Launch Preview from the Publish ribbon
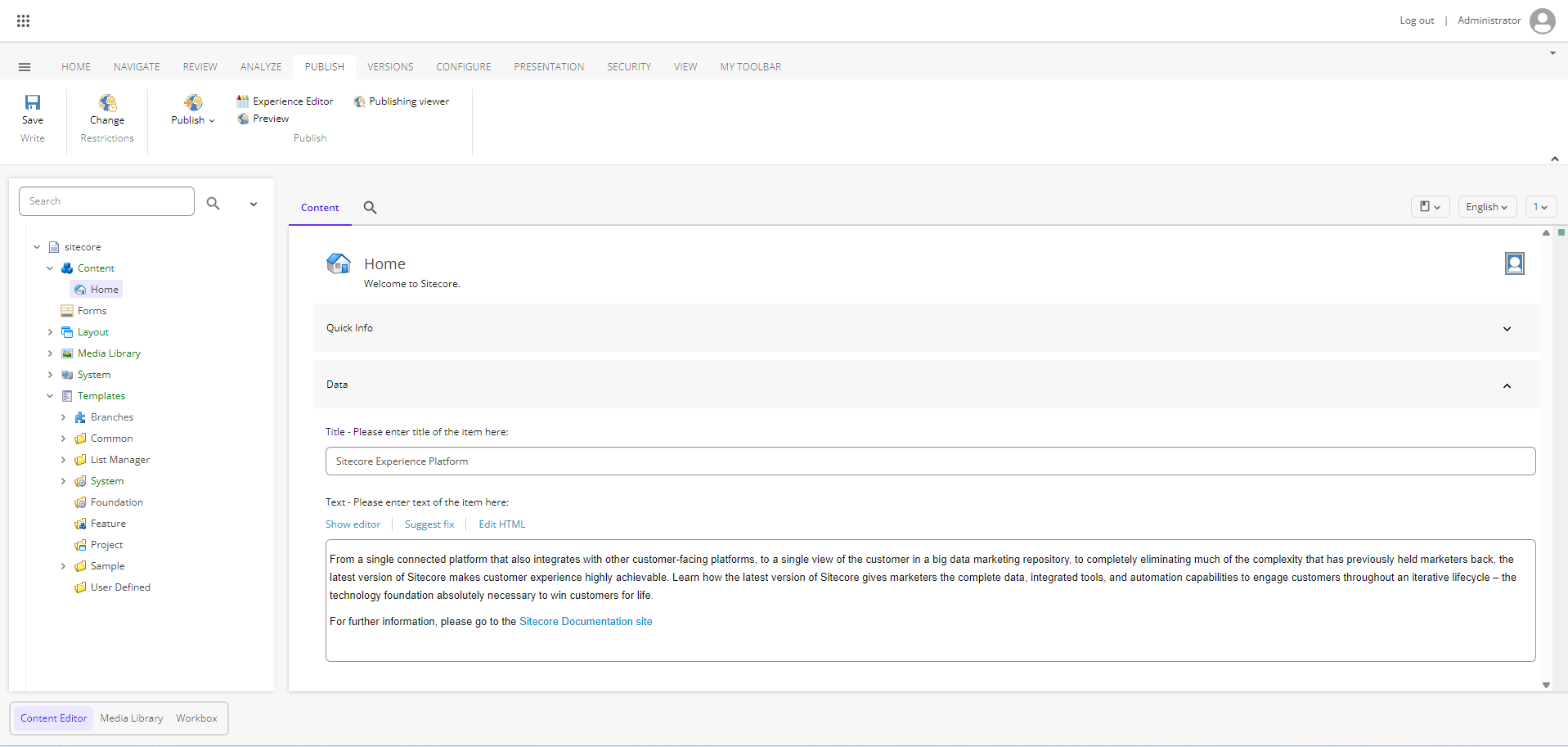The image size is (1568, 747). coord(263,119)
